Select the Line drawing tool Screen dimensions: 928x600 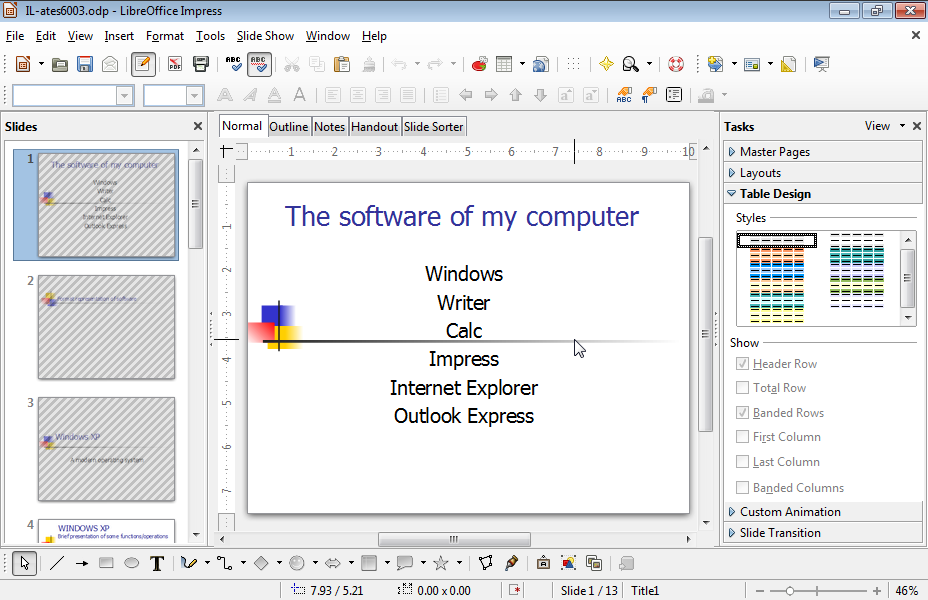coord(57,563)
